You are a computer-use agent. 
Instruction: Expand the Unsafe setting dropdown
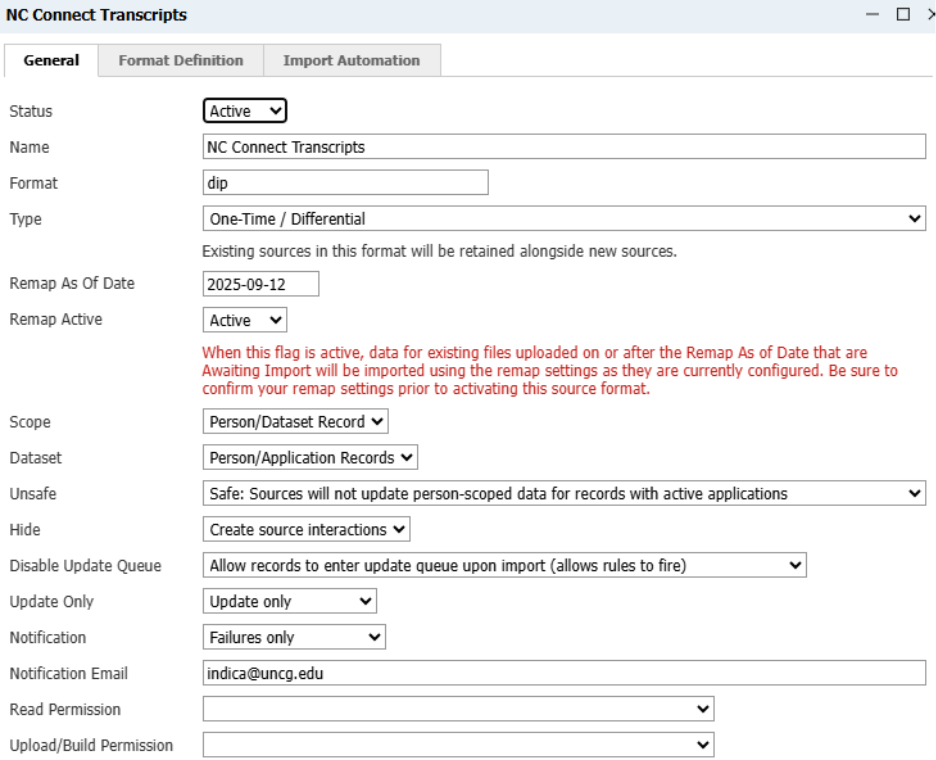pyautogui.click(x=564, y=493)
